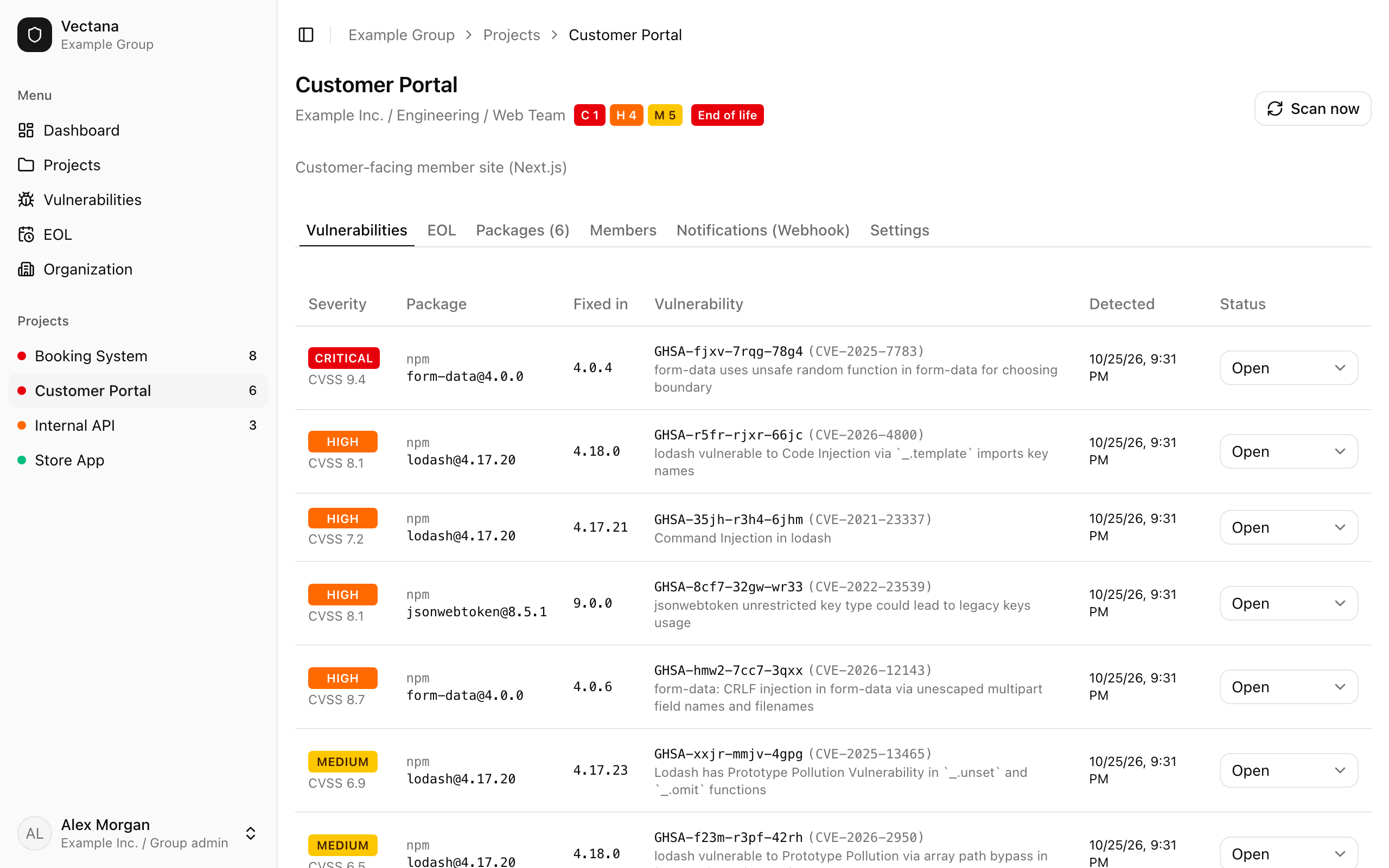The width and height of the screenshot is (1389, 868).
Task: Click Scan now button
Action: (x=1312, y=108)
